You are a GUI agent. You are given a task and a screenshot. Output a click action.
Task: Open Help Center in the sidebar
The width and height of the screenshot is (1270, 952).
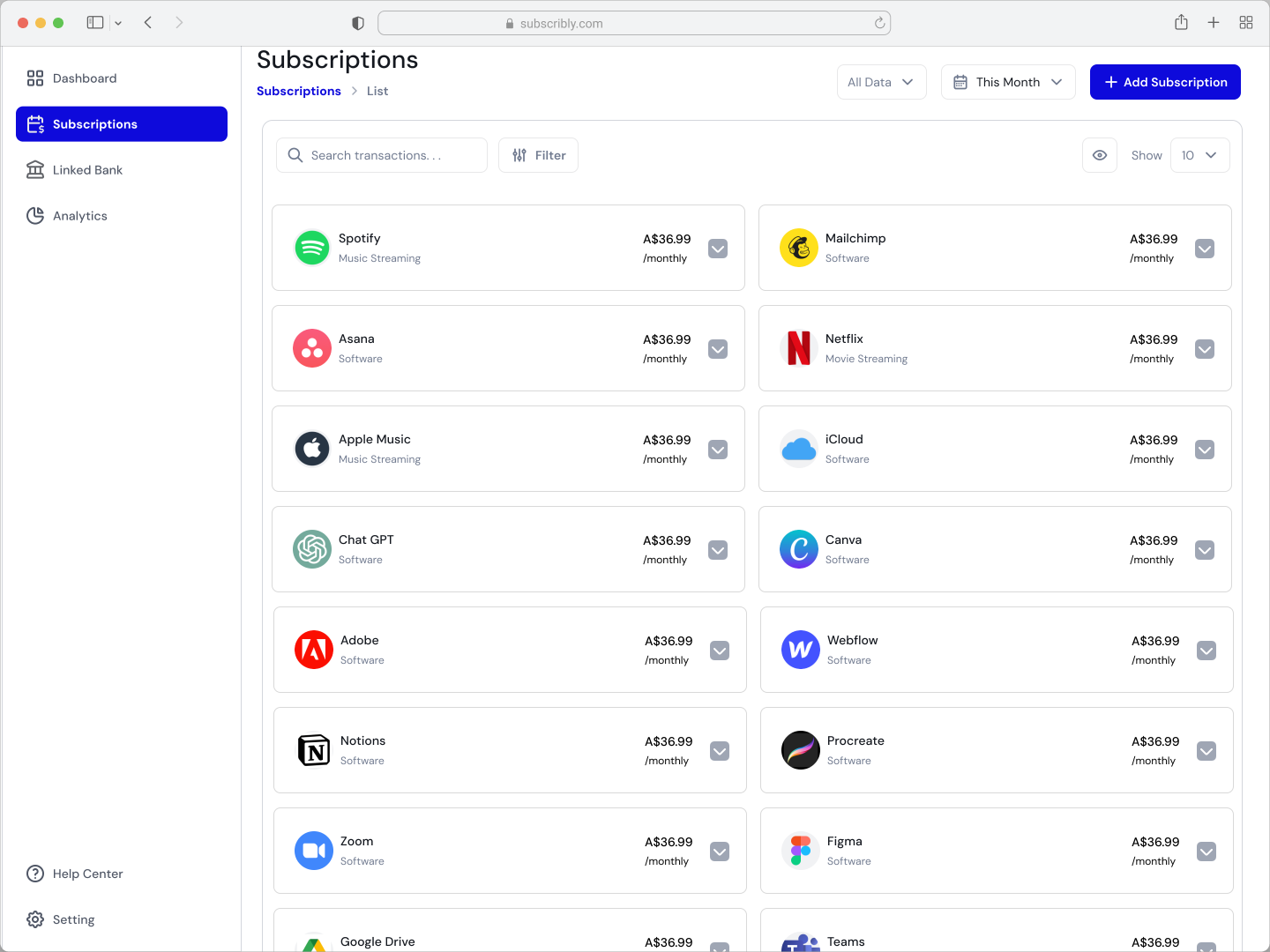(122, 874)
